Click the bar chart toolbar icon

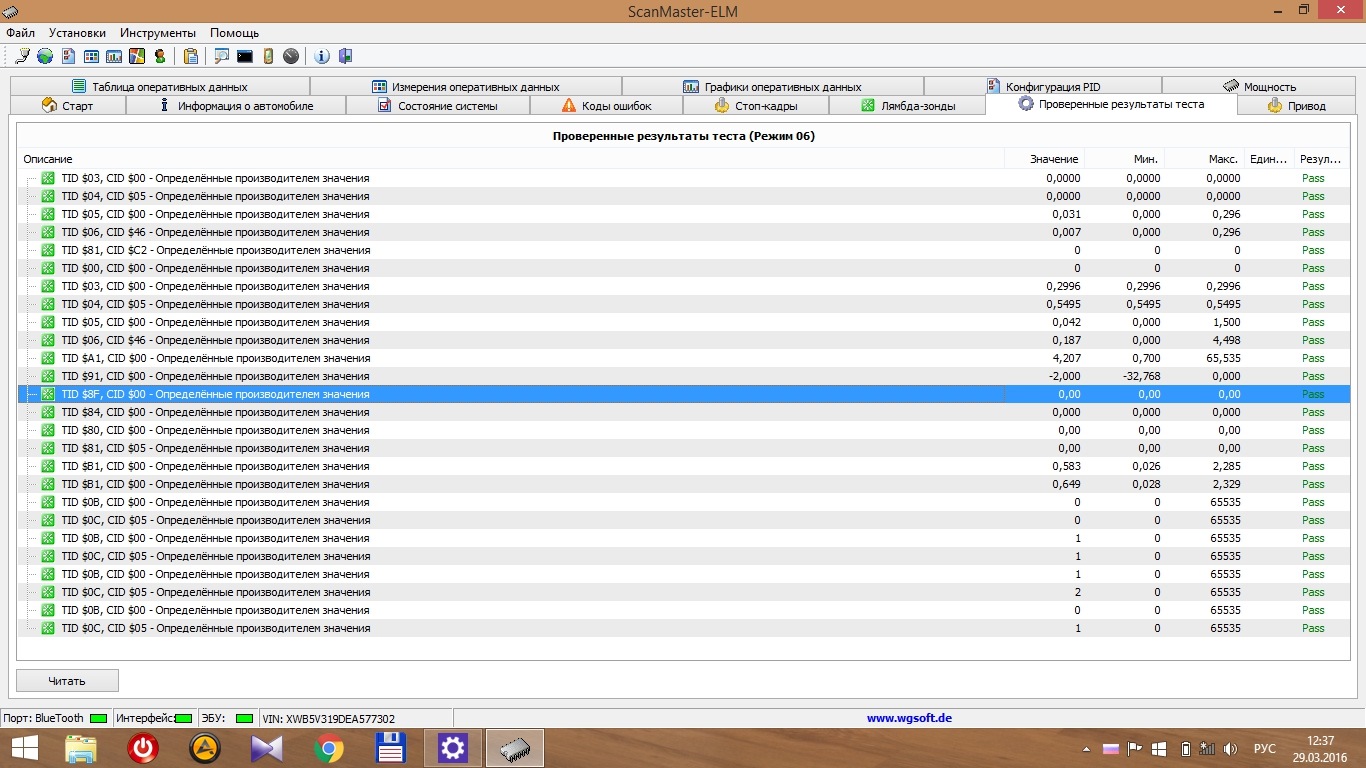click(114, 56)
